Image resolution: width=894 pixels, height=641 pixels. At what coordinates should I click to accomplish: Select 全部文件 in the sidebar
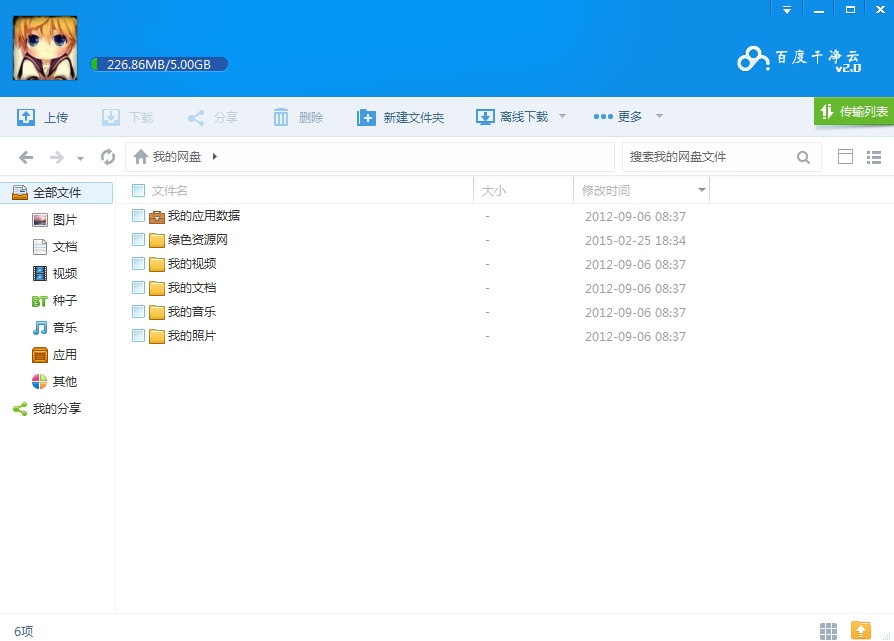coord(56,193)
